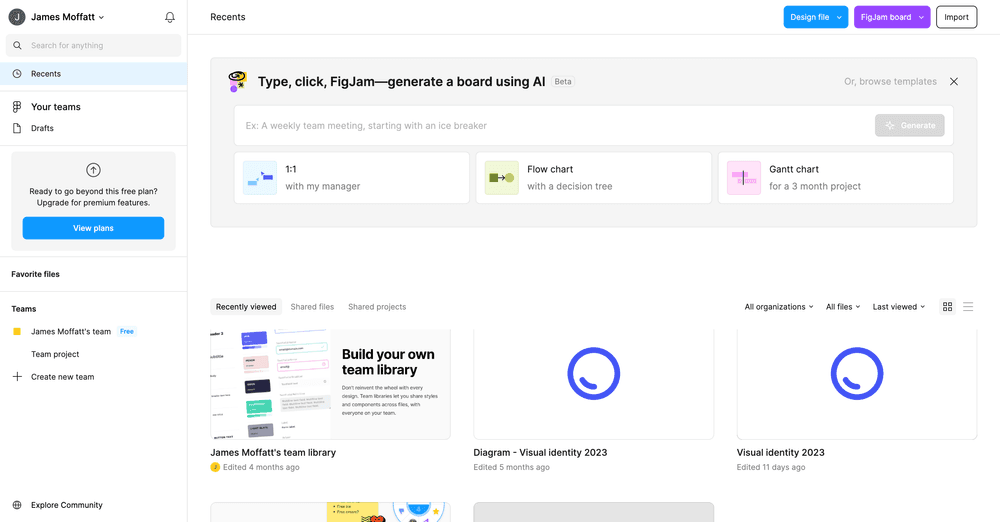The width and height of the screenshot is (1000, 522).
Task: Choose the Flow chart with a decision tree suggestion
Action: (594, 177)
